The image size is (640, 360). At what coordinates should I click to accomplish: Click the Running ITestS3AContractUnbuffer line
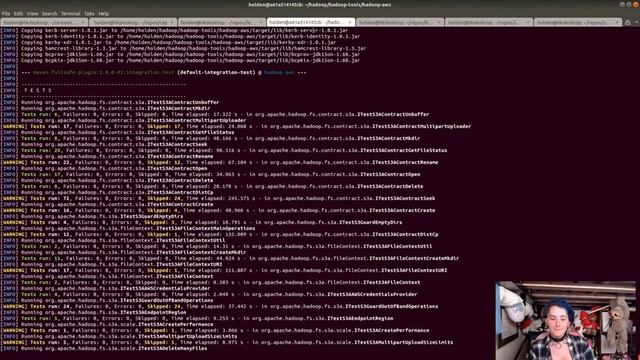(110, 102)
